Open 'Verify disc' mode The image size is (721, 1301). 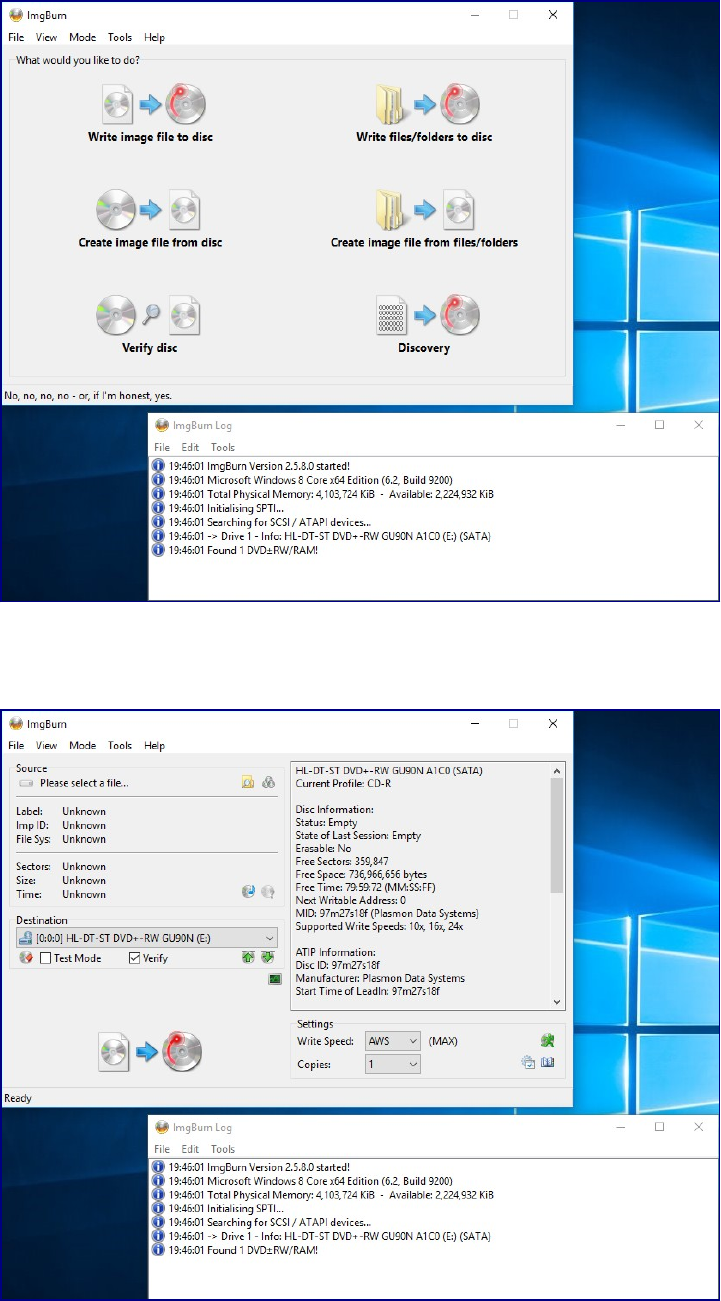point(149,324)
